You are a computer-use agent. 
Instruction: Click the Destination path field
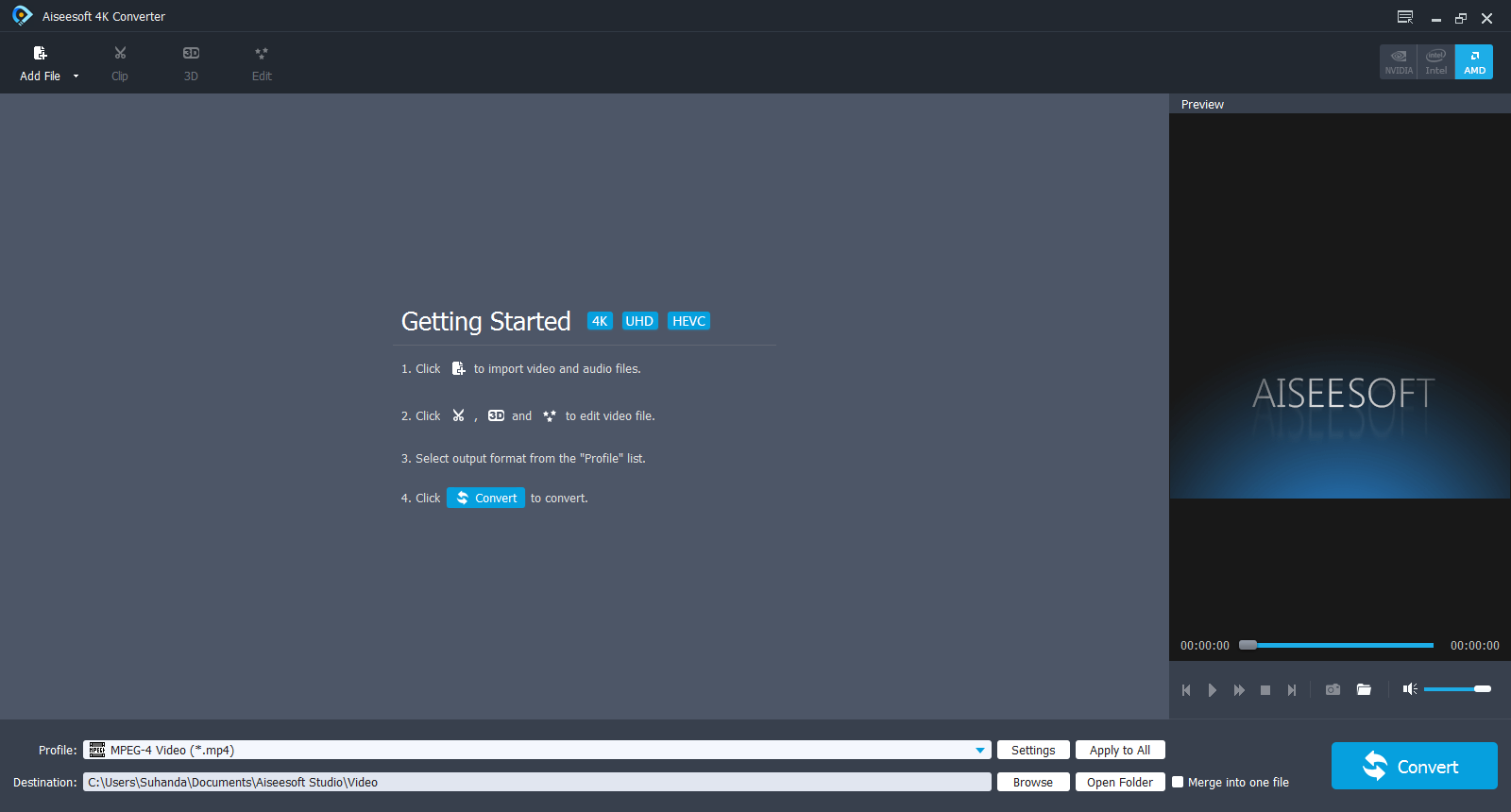coord(537,782)
